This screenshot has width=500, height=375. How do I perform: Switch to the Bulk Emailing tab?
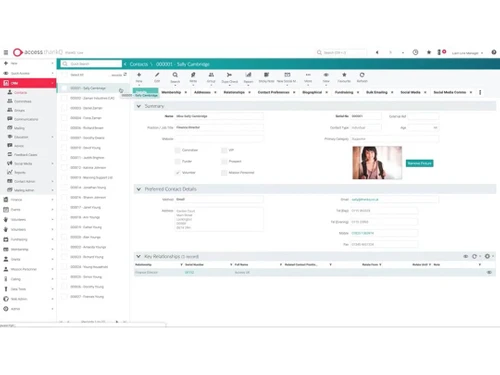(x=377, y=92)
